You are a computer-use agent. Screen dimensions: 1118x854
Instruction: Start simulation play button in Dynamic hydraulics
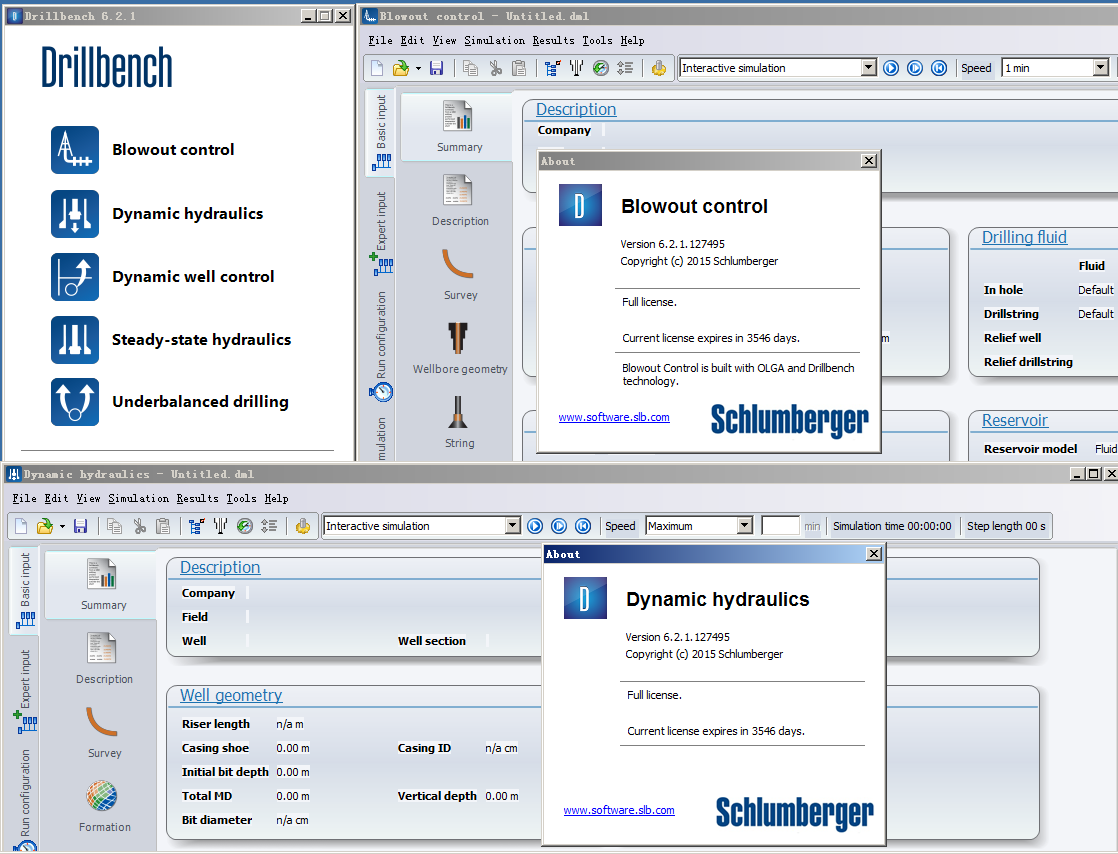point(535,526)
